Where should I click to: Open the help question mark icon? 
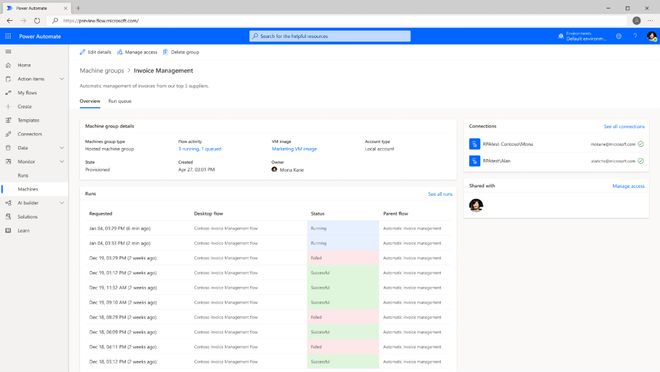pyautogui.click(x=635, y=36)
